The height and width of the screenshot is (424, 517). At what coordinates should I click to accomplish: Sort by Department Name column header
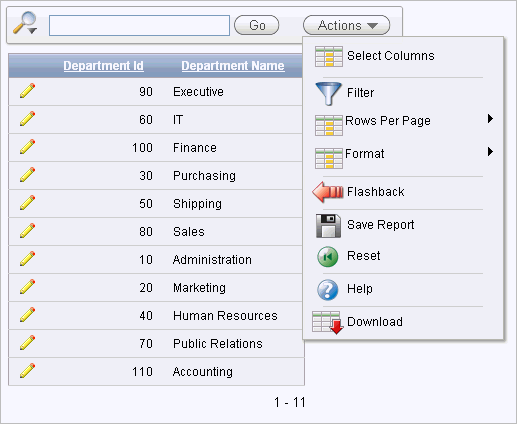click(x=233, y=66)
